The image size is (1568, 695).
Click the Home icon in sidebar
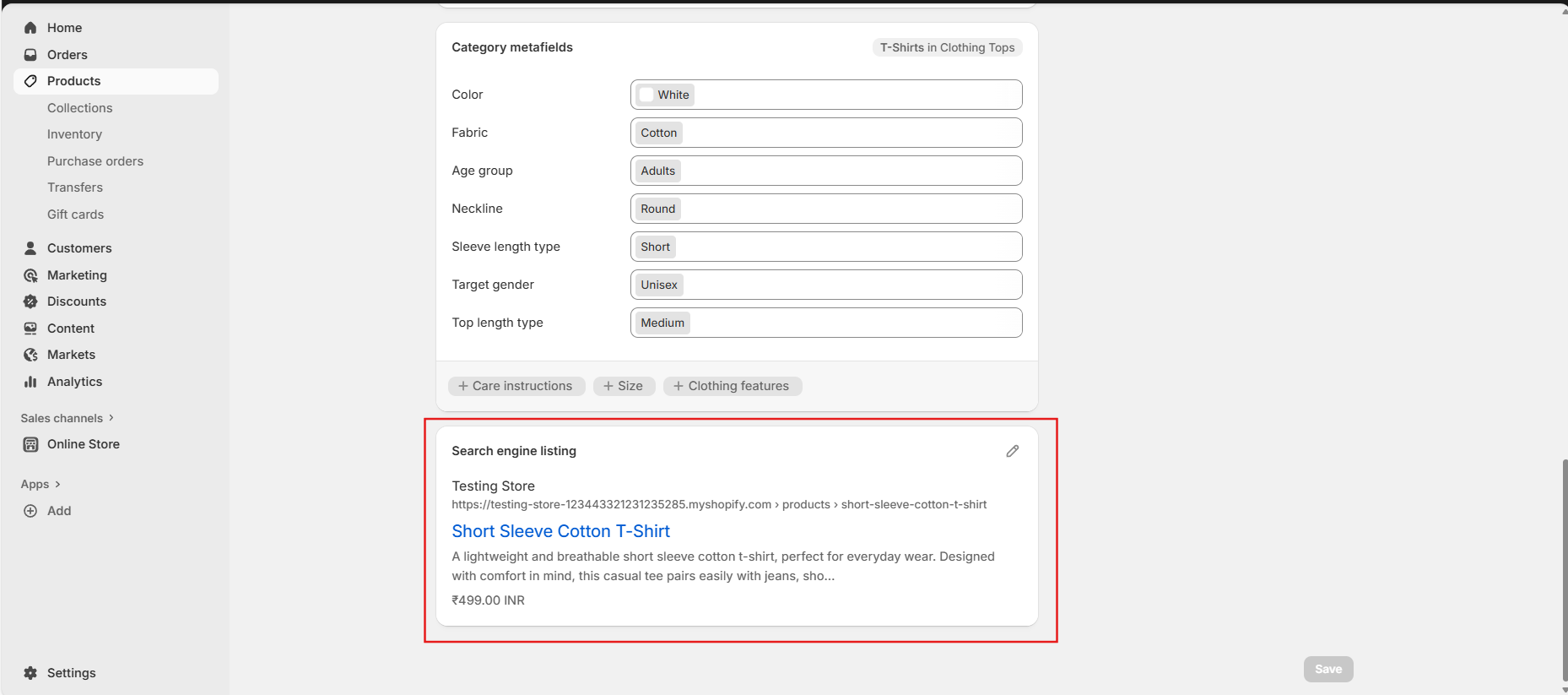point(30,28)
